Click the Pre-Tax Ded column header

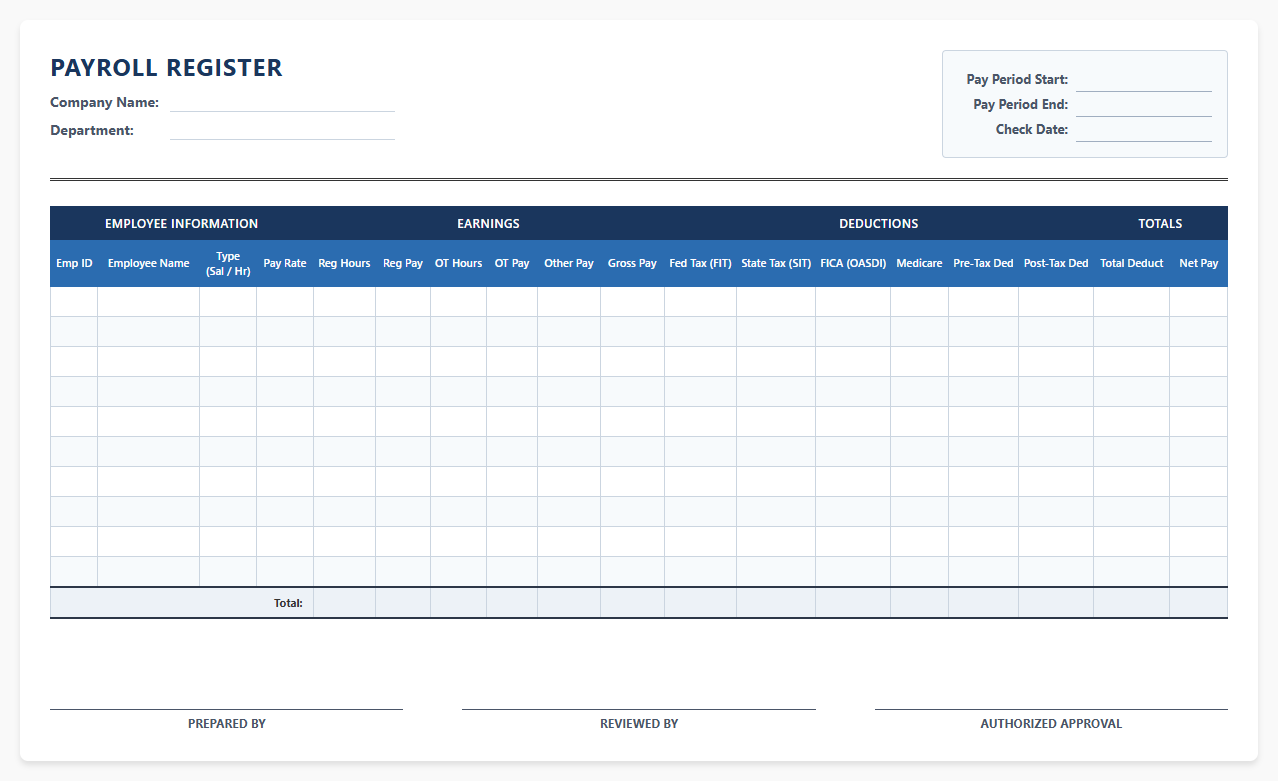[x=983, y=264]
